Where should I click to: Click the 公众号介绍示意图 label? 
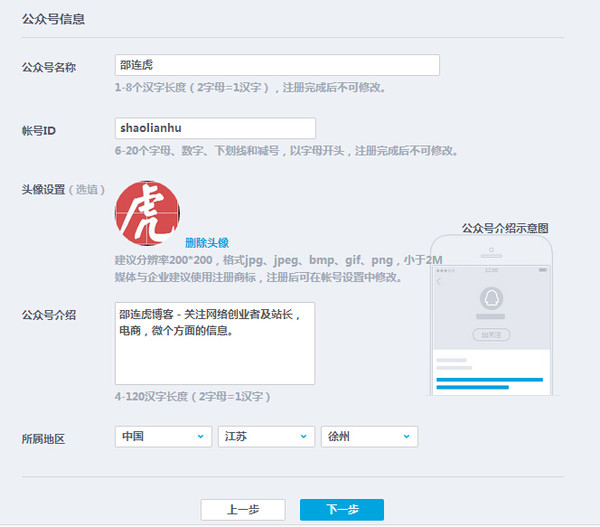[505, 228]
